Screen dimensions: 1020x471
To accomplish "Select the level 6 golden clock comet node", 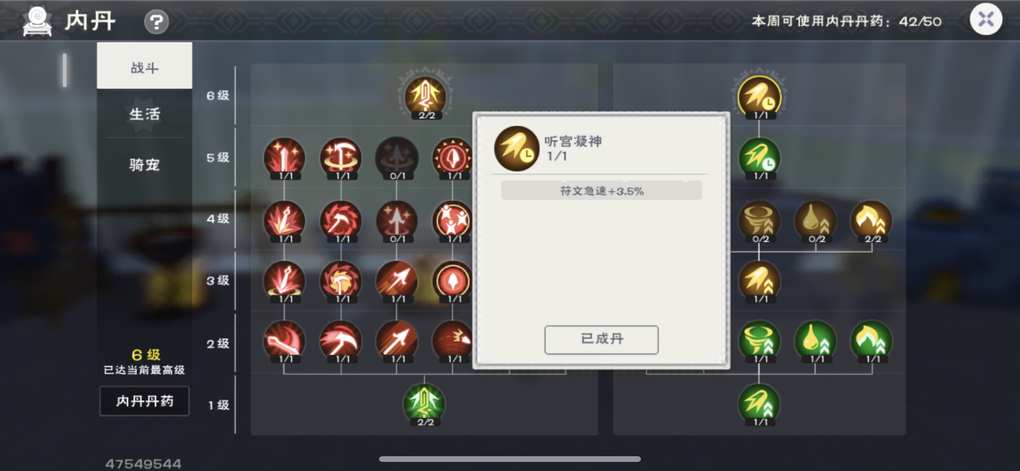I will [x=759, y=96].
